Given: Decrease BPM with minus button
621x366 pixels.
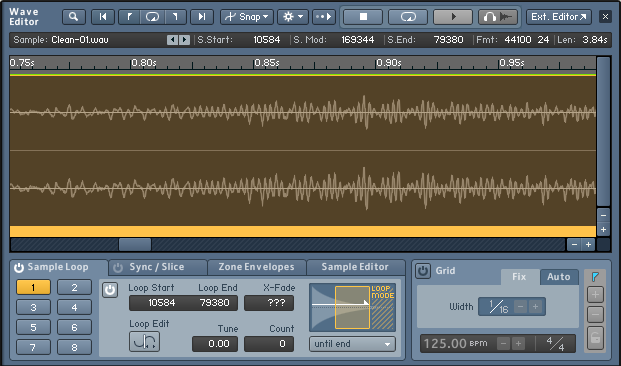Looking at the screenshot, I should coord(503,343).
